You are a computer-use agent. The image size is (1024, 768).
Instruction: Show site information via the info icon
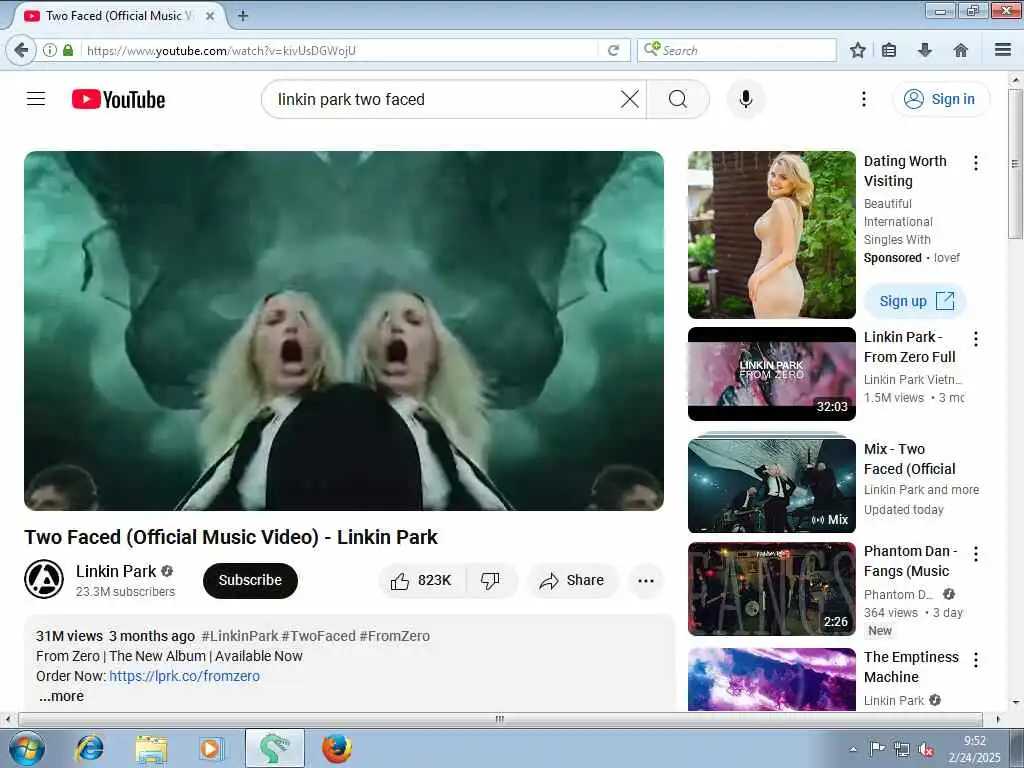coord(50,50)
